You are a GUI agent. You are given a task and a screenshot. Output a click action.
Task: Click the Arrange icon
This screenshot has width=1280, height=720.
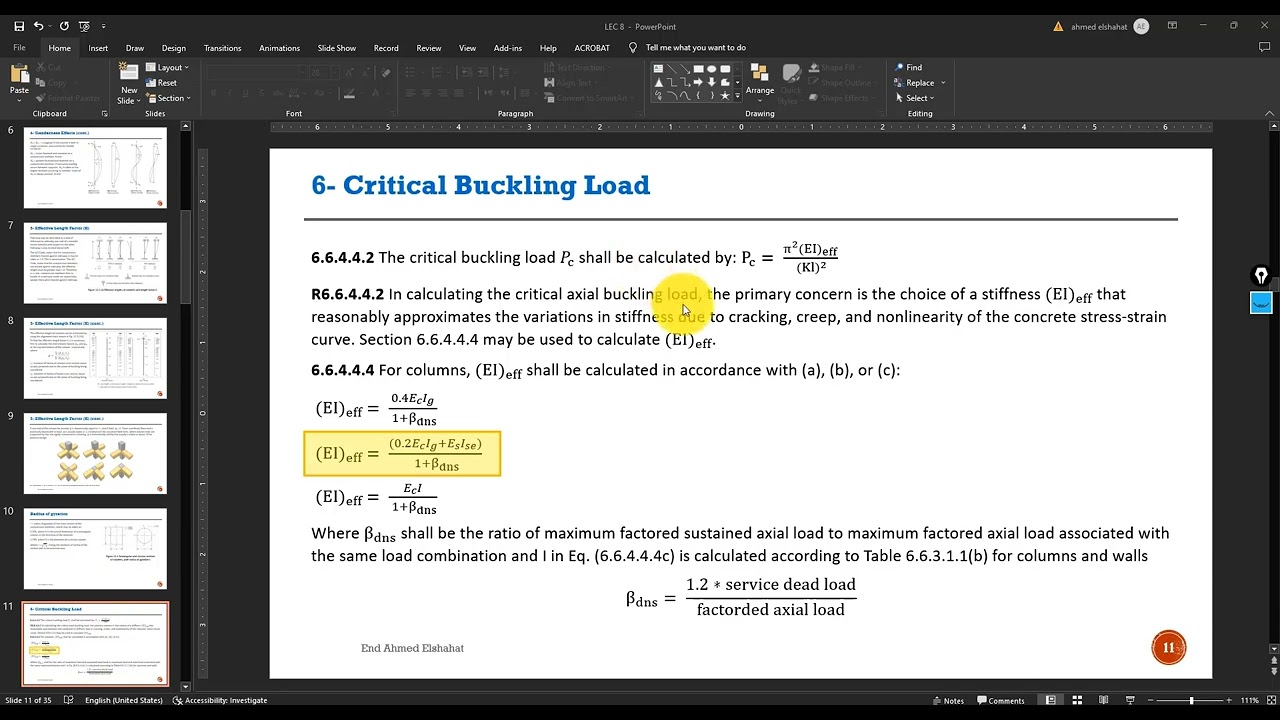(x=760, y=74)
